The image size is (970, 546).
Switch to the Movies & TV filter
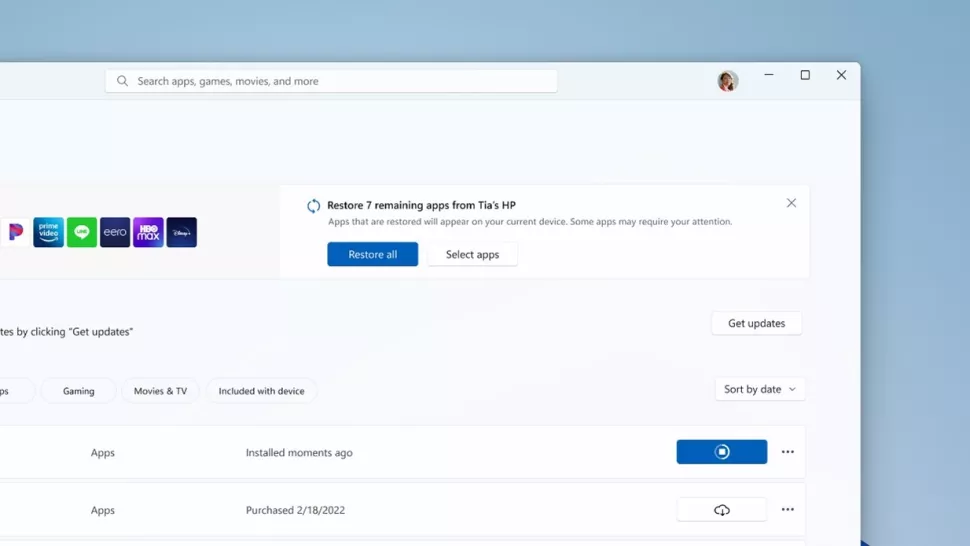point(160,391)
